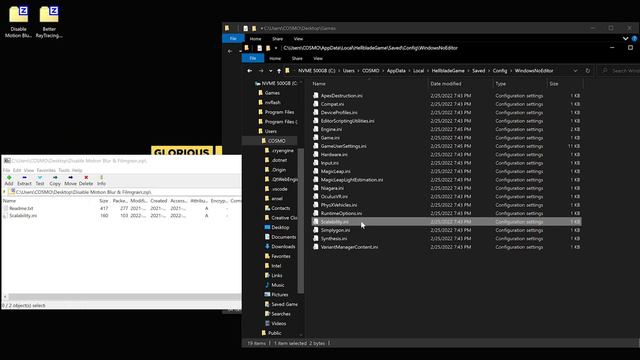This screenshot has width=640, height=360.
Task: Click the Extract button in 7-Zip
Action: tap(24, 180)
